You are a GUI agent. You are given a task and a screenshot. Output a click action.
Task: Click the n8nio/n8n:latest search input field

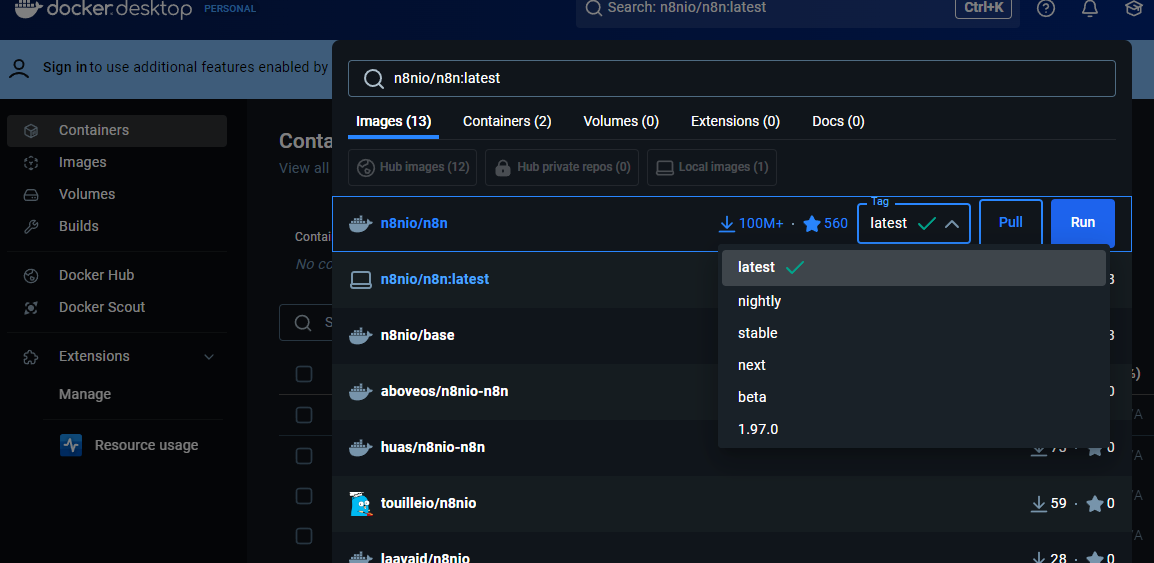click(732, 78)
